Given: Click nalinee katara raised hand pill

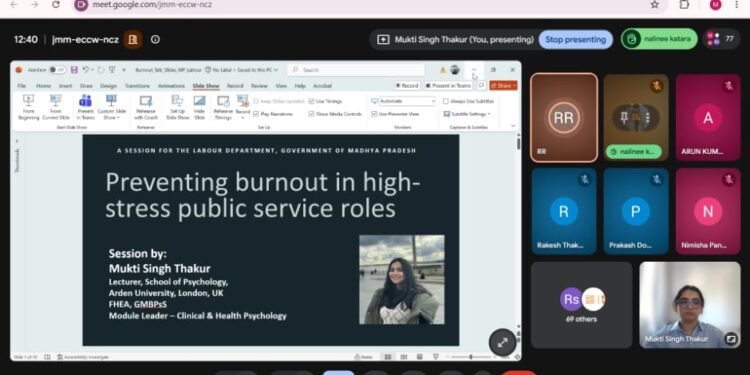Looking at the screenshot, I should click(659, 39).
